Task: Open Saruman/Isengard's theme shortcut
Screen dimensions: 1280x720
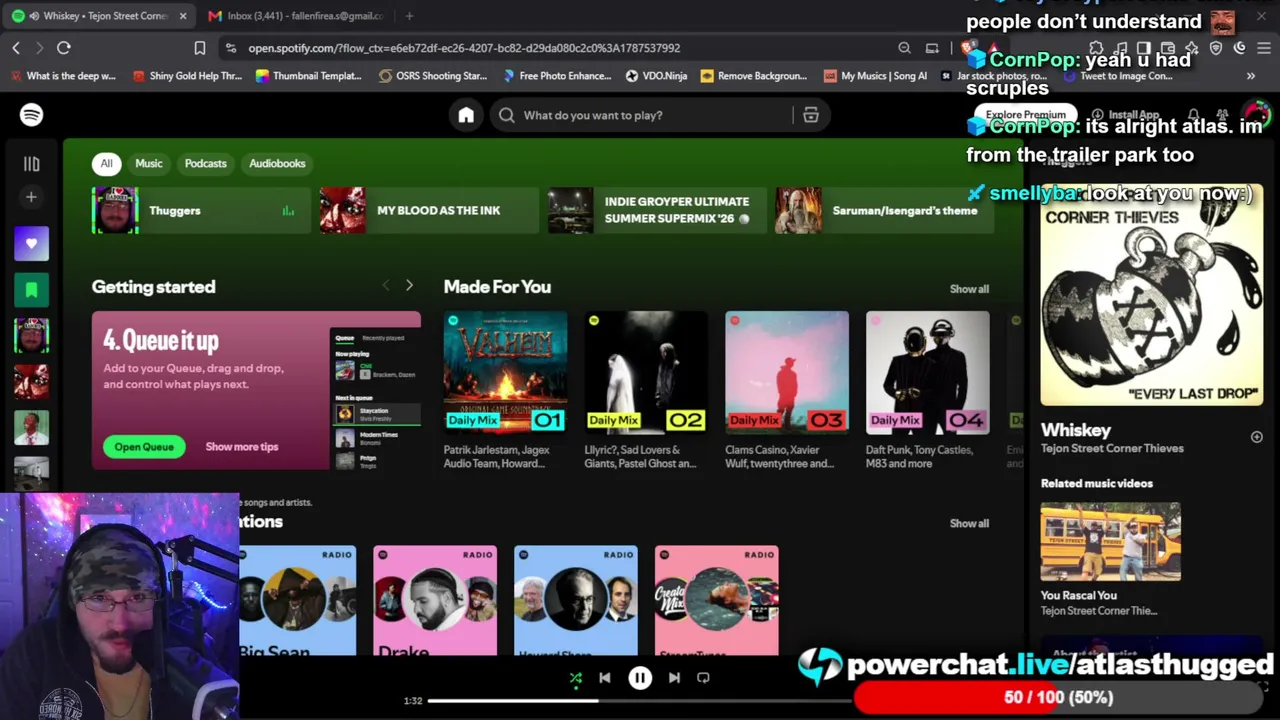Action: [885, 211]
